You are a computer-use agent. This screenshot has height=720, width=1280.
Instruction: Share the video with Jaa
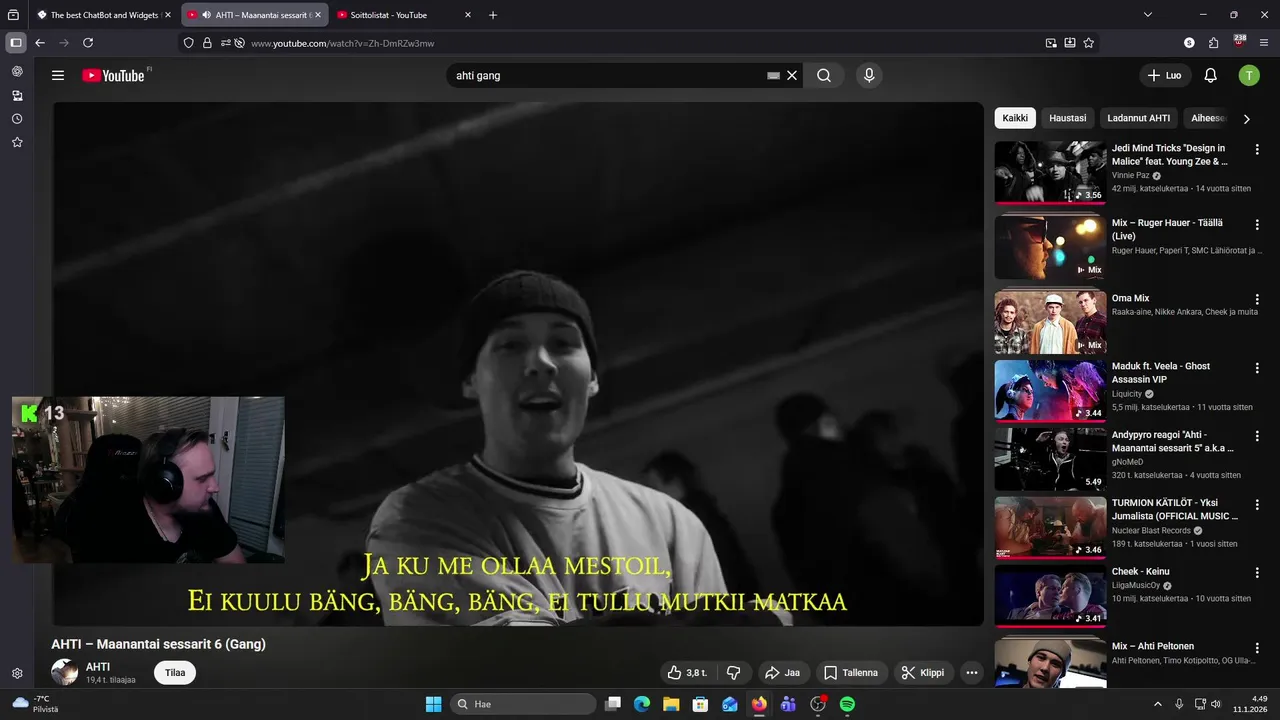click(783, 672)
